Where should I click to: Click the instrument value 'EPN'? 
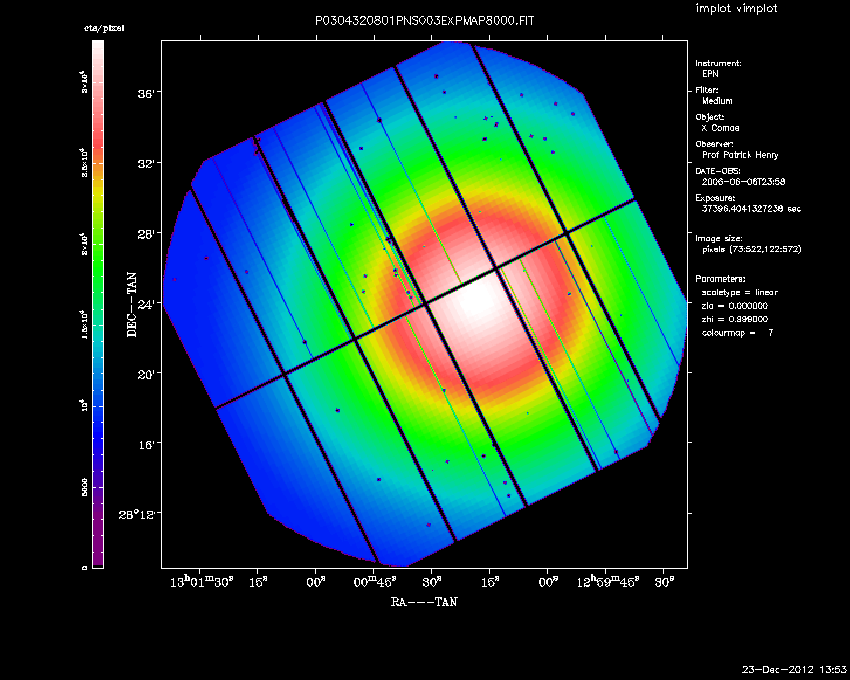(710, 74)
